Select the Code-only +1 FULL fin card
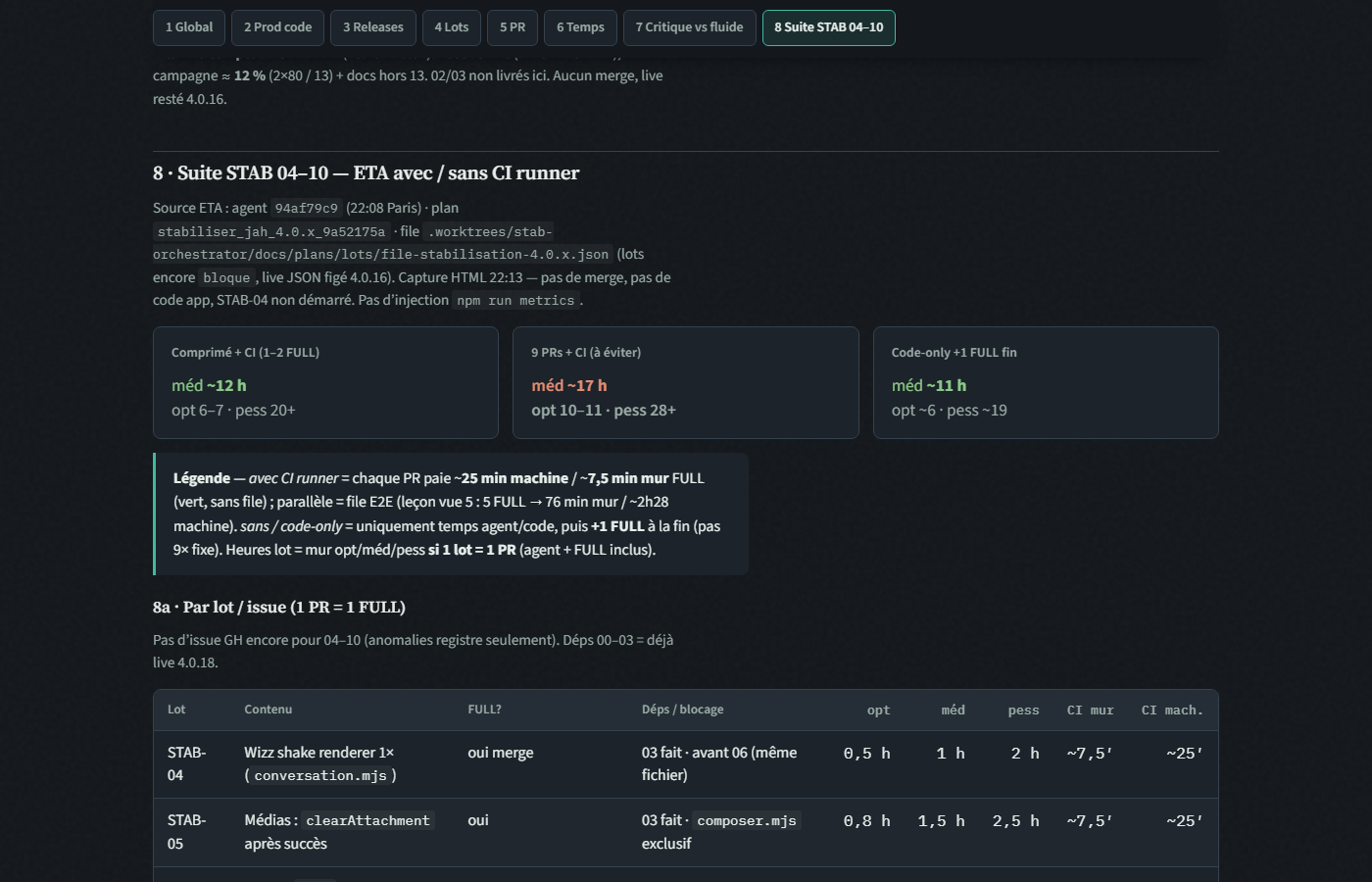This screenshot has height=882, width=1372. click(x=1046, y=382)
